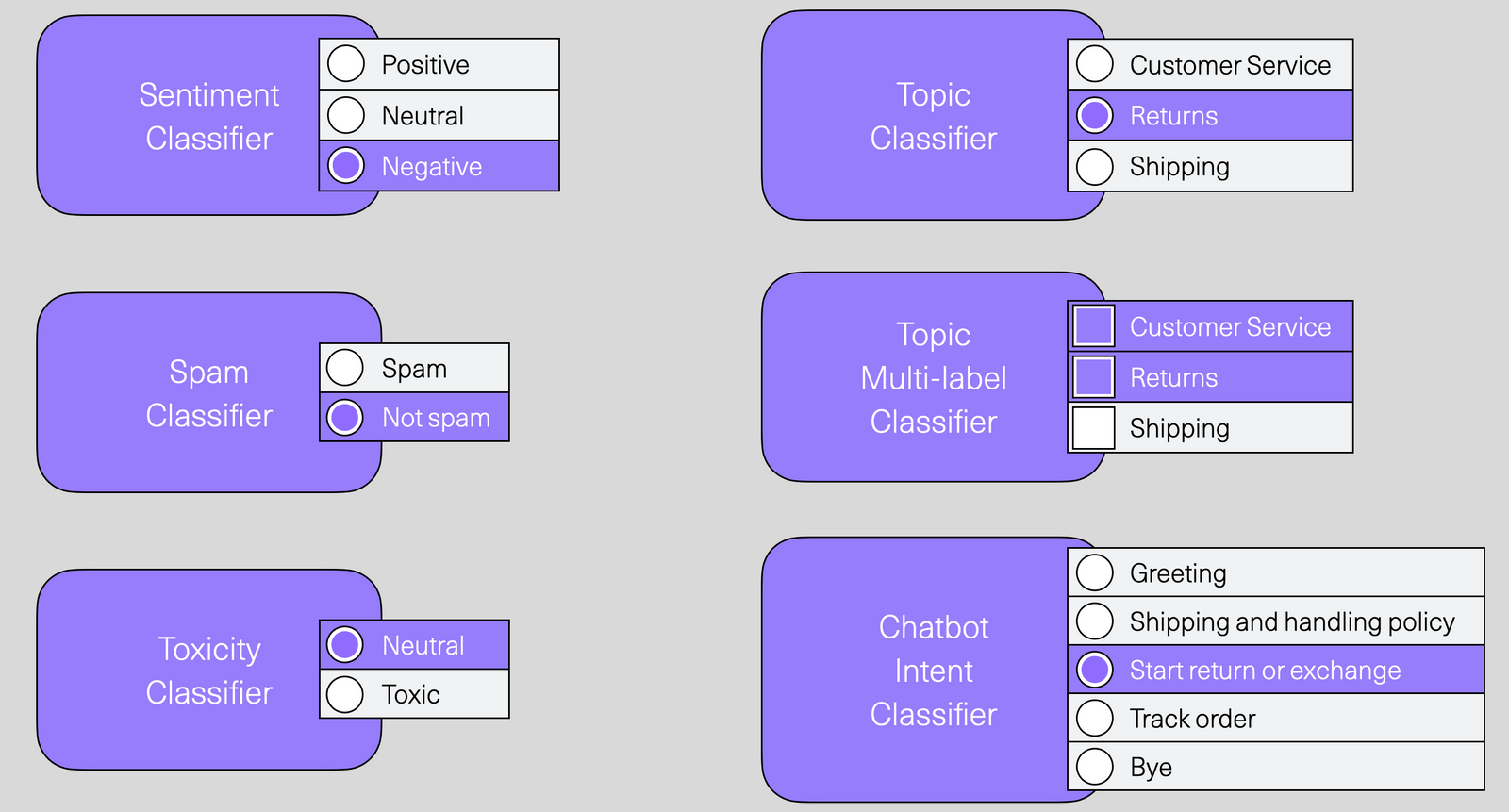Uncheck Returns checkbox in Multi-label Classifier
The width and height of the screenshot is (1509, 812).
pos(1094,377)
